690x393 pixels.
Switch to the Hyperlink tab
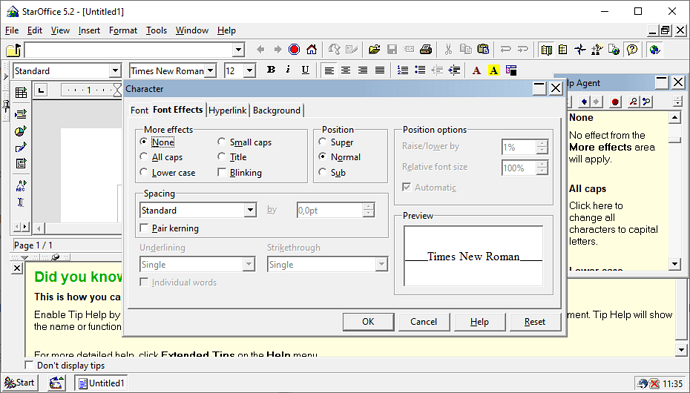(x=227, y=110)
